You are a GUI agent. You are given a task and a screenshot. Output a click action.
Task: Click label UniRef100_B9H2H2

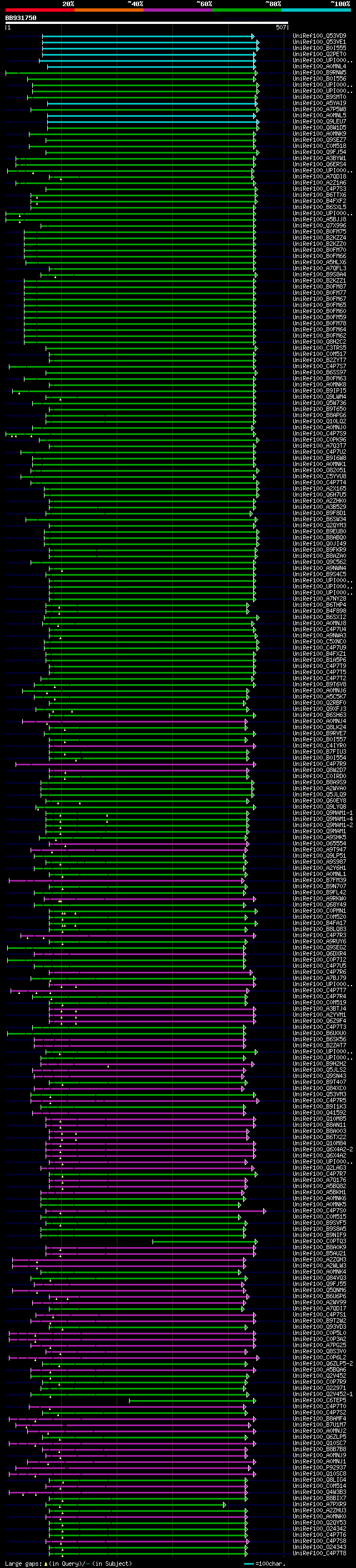[x=319, y=1064]
